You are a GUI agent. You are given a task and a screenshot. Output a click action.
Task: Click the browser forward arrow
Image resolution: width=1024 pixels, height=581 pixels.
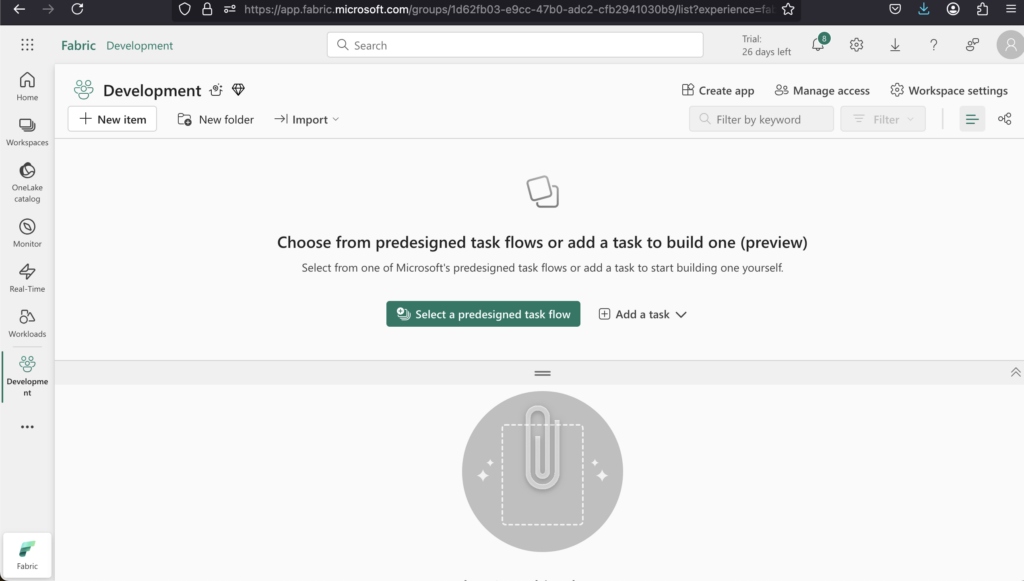tap(48, 9)
